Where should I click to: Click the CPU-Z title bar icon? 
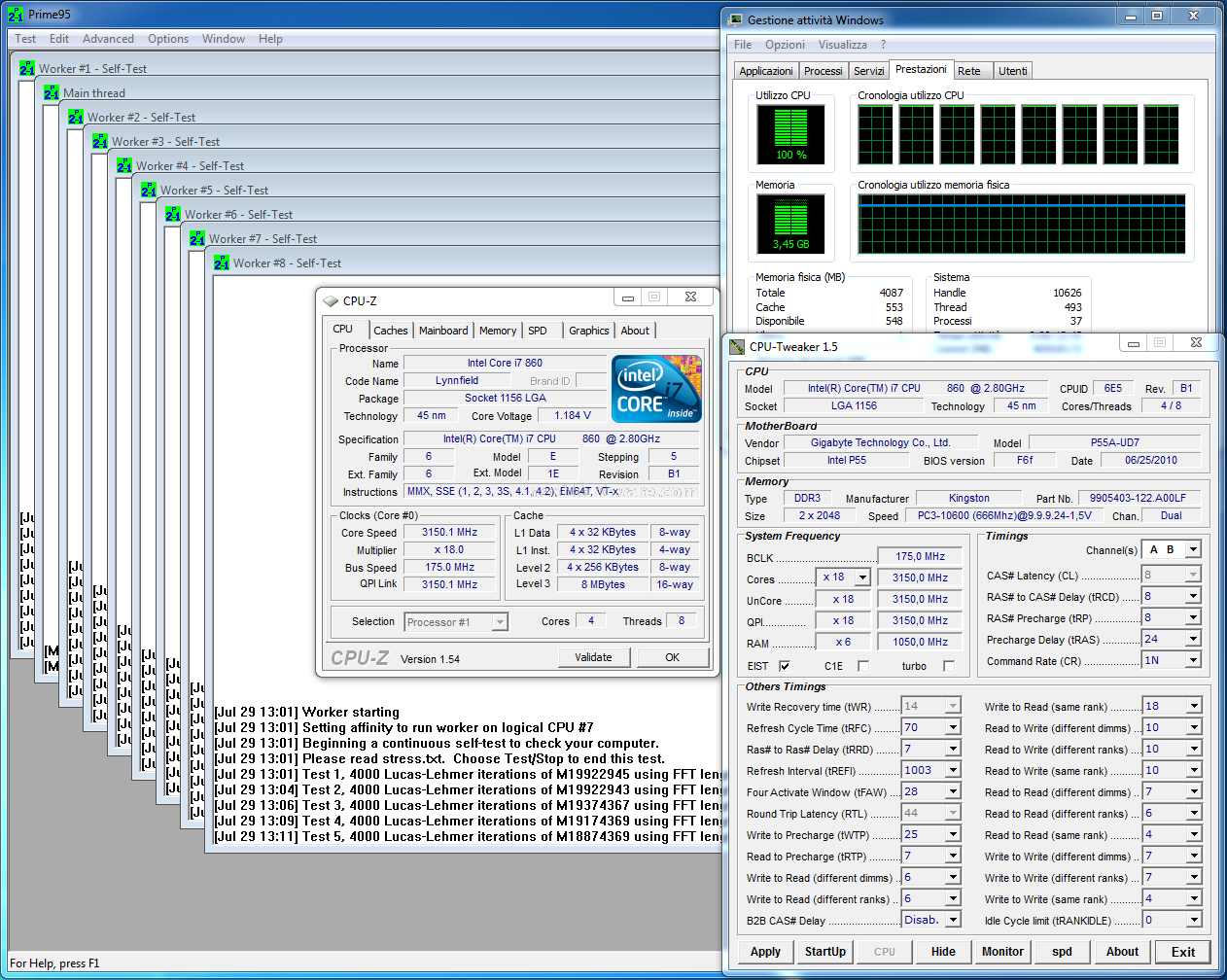(331, 301)
